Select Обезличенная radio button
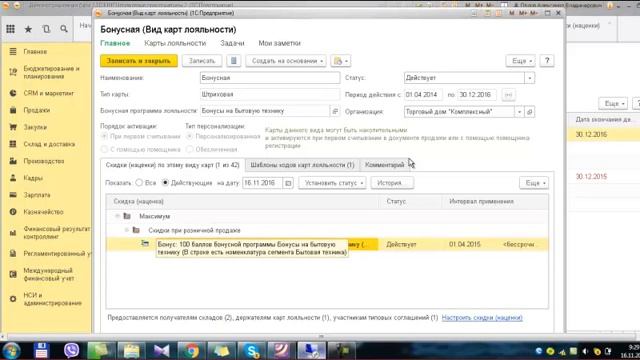 pos(189,149)
